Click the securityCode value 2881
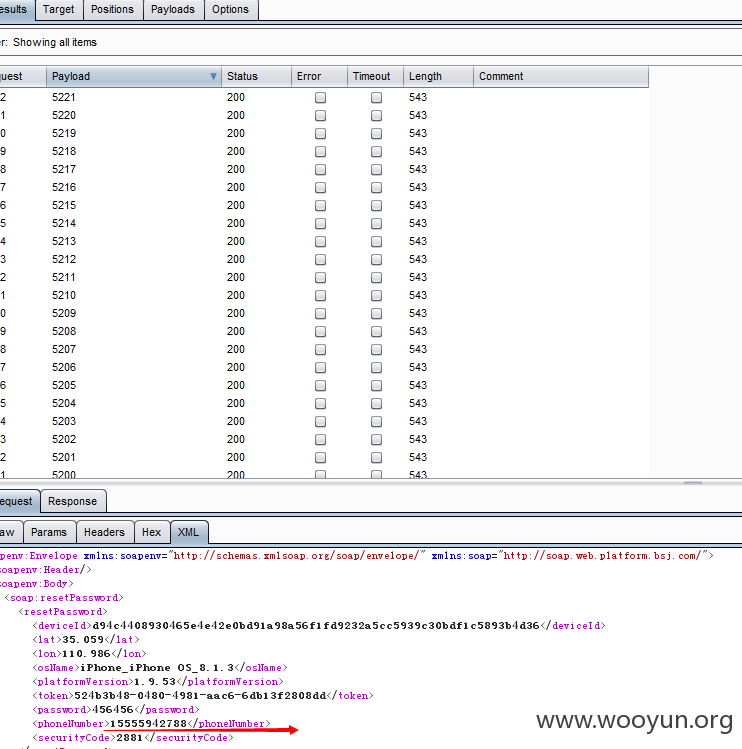The width and height of the screenshot is (742, 749). point(130,738)
